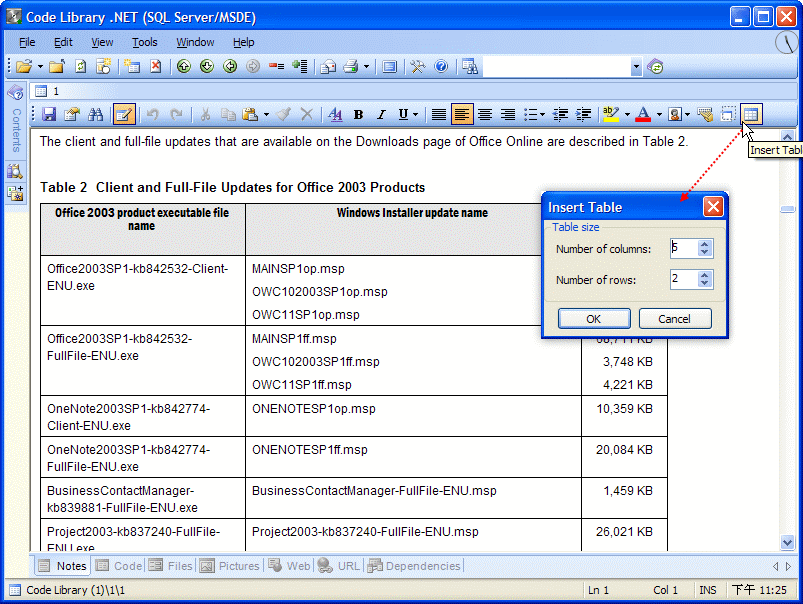
Task: Open the highlight color dropdown arrow
Action: [627, 114]
